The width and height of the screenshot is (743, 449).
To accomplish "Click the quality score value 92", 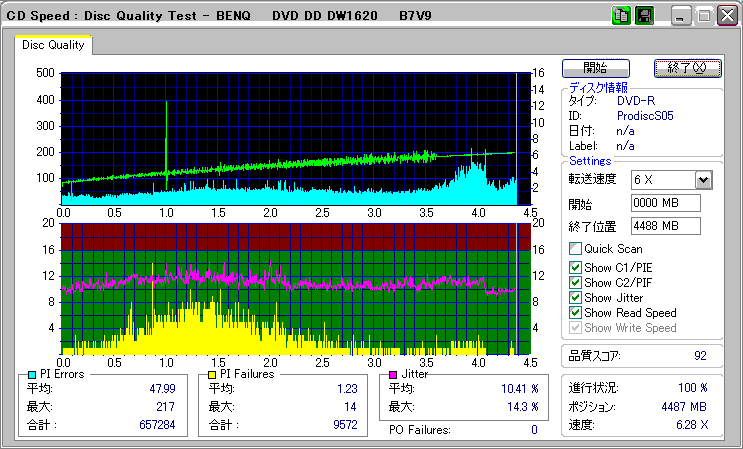I will (x=700, y=356).
